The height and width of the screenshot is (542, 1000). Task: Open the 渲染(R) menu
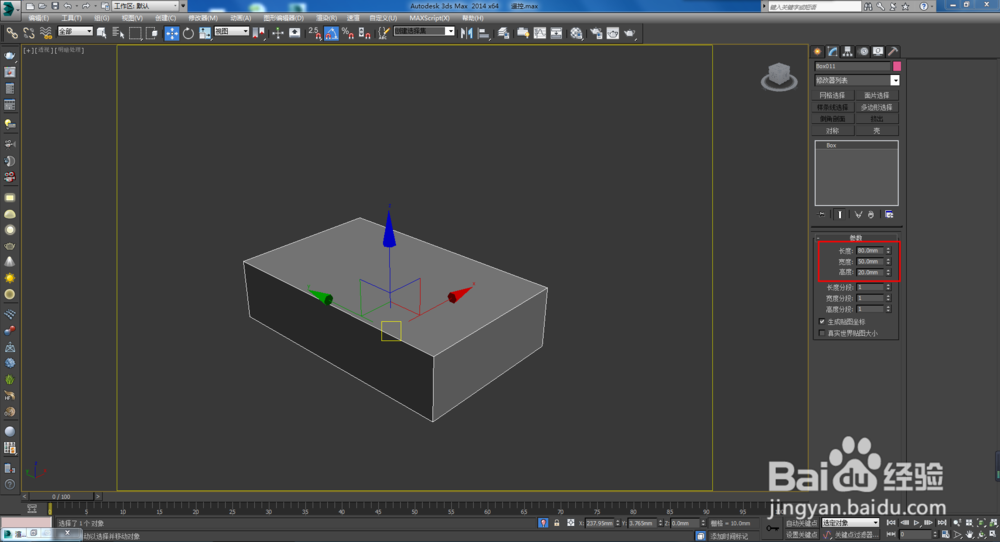(x=327, y=18)
